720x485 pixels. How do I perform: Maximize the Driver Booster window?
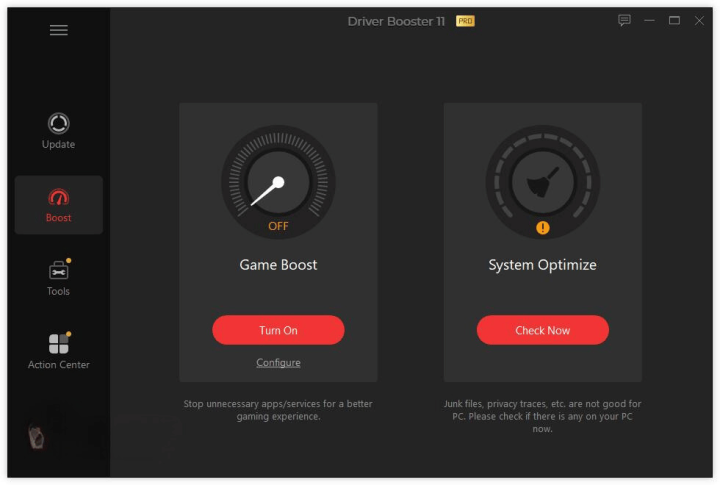coord(674,21)
